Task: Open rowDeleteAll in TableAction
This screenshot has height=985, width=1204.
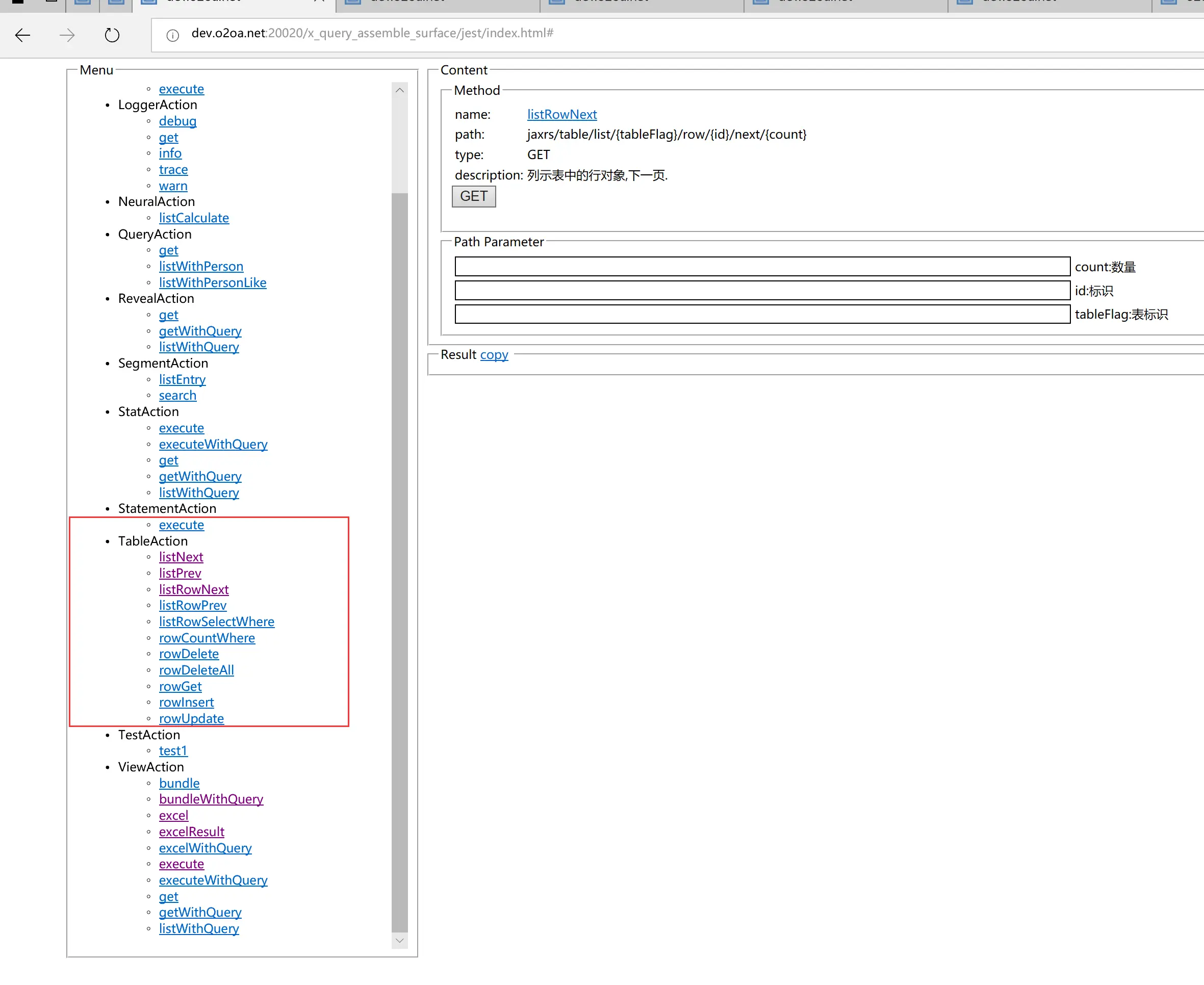Action: click(196, 670)
